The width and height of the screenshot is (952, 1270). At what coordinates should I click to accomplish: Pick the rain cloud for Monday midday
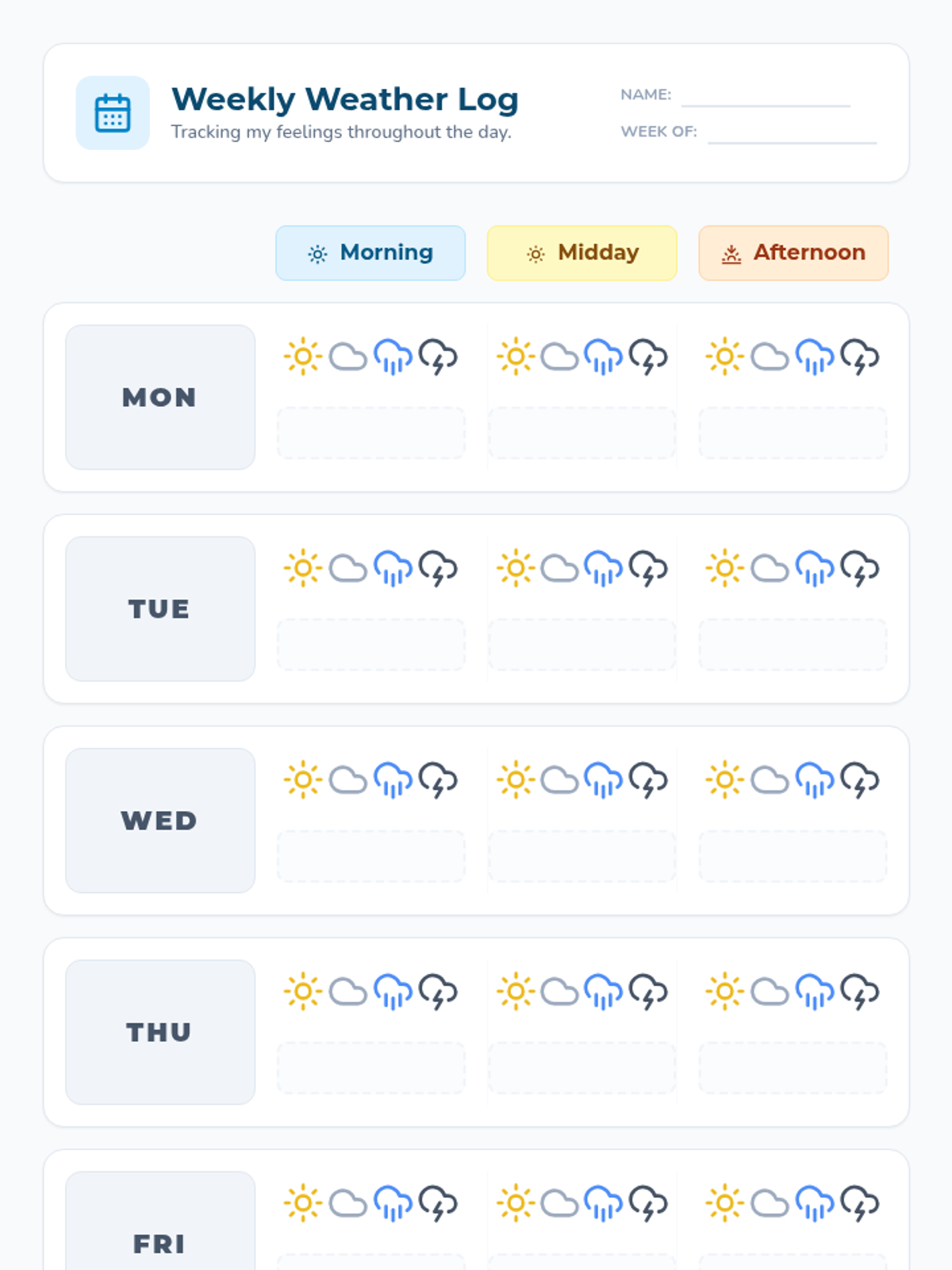click(x=604, y=356)
